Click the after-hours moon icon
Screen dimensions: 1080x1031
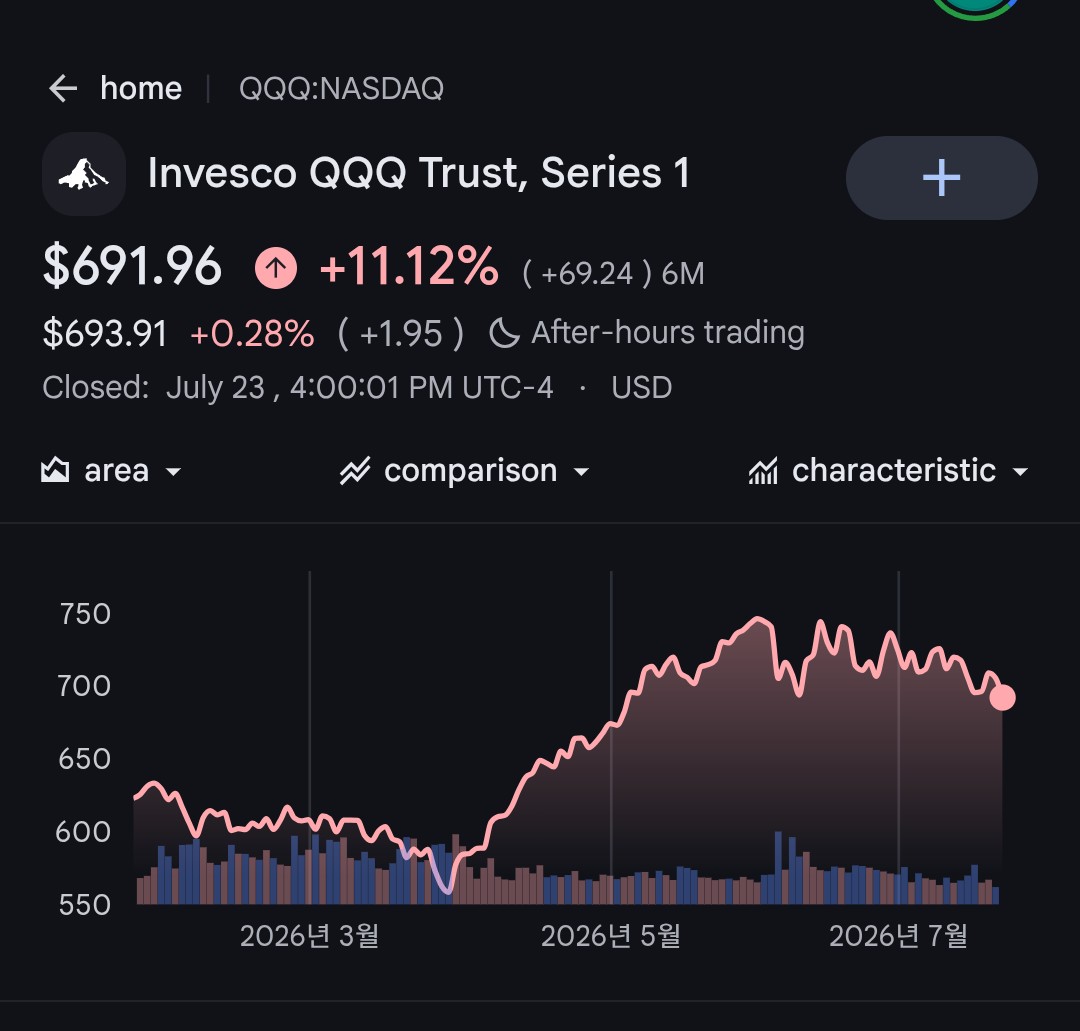pos(504,333)
